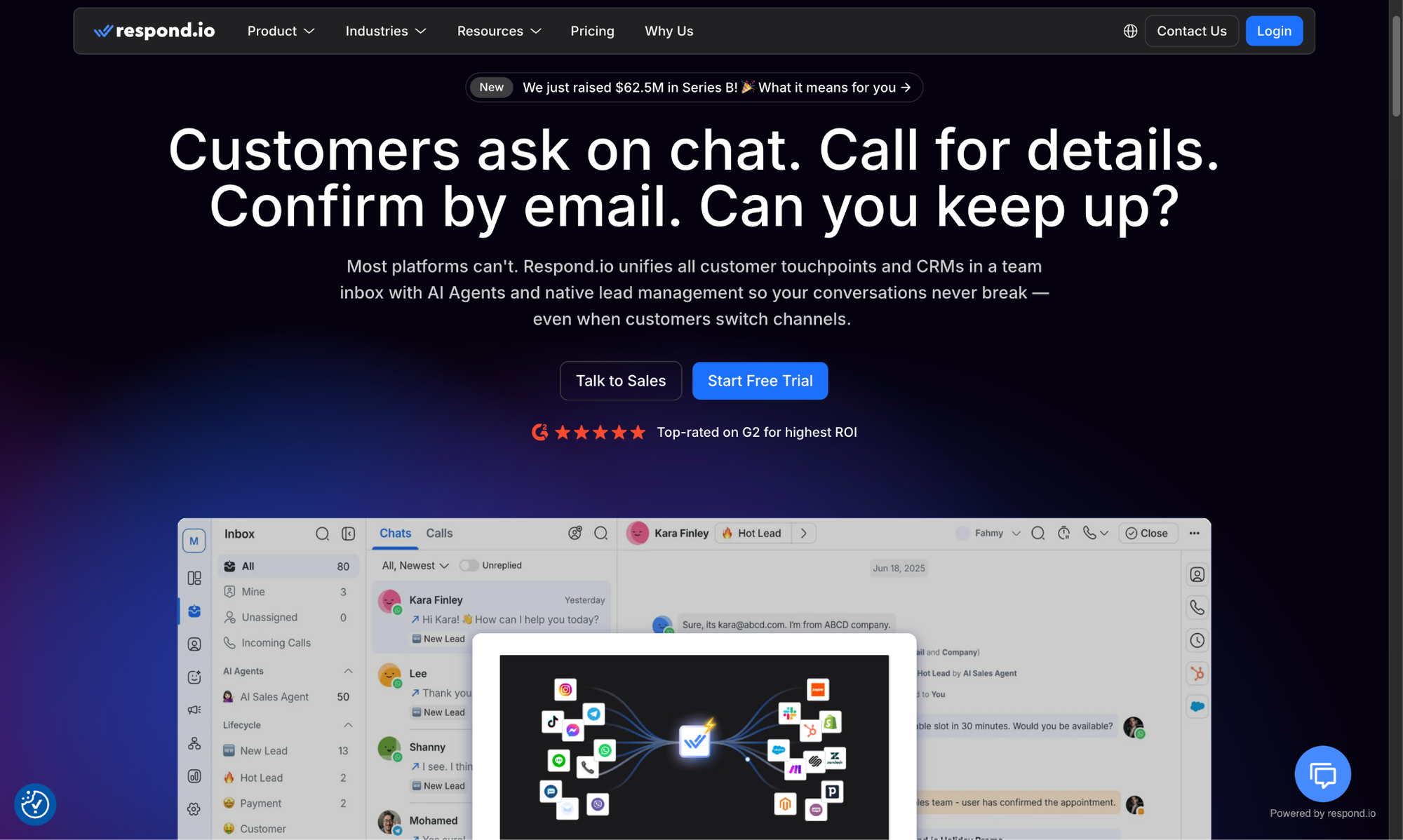
Task: Open the call phone dropdown in chat header
Action: [1095, 533]
